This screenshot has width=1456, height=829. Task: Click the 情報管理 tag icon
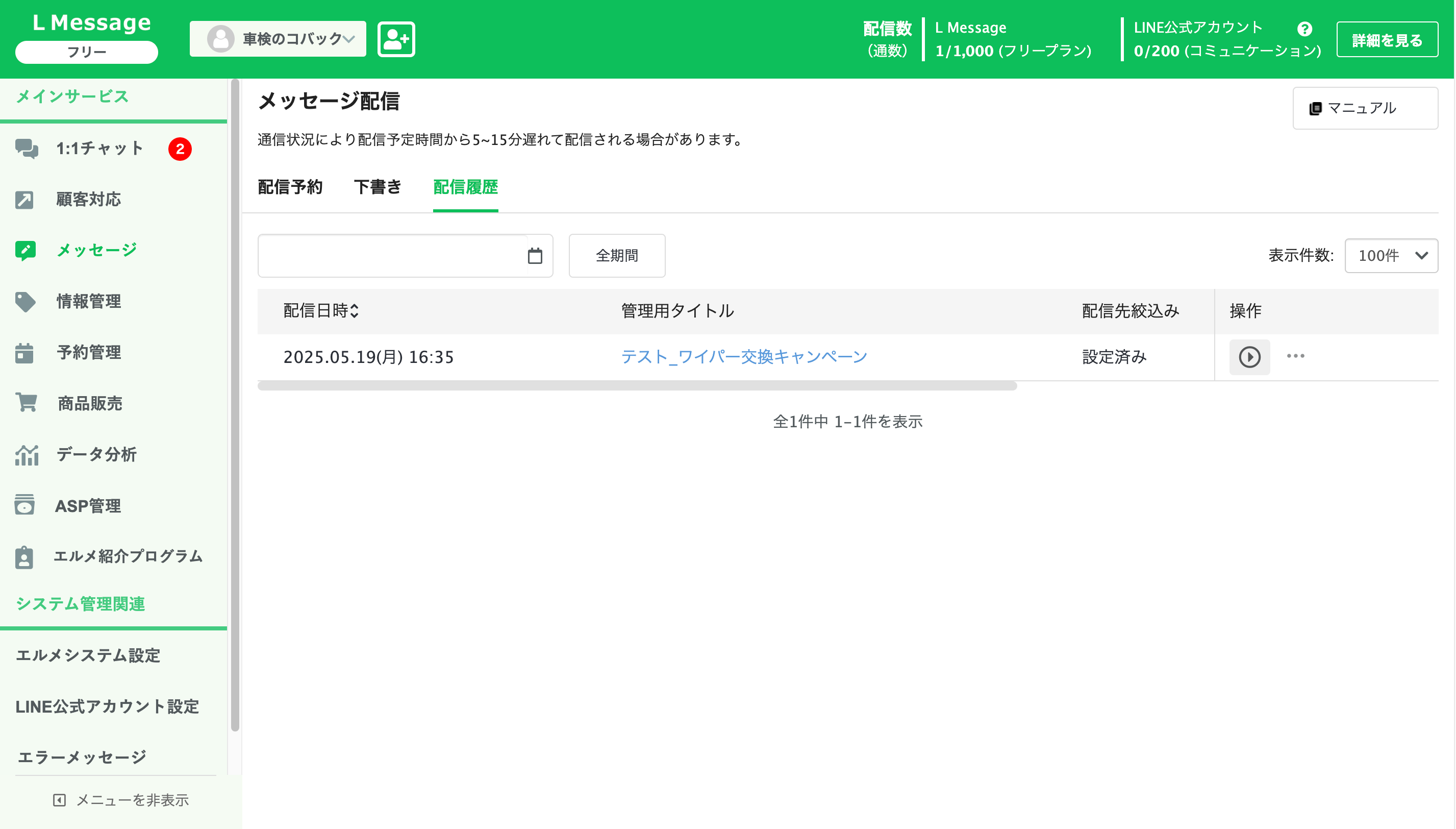click(x=26, y=302)
